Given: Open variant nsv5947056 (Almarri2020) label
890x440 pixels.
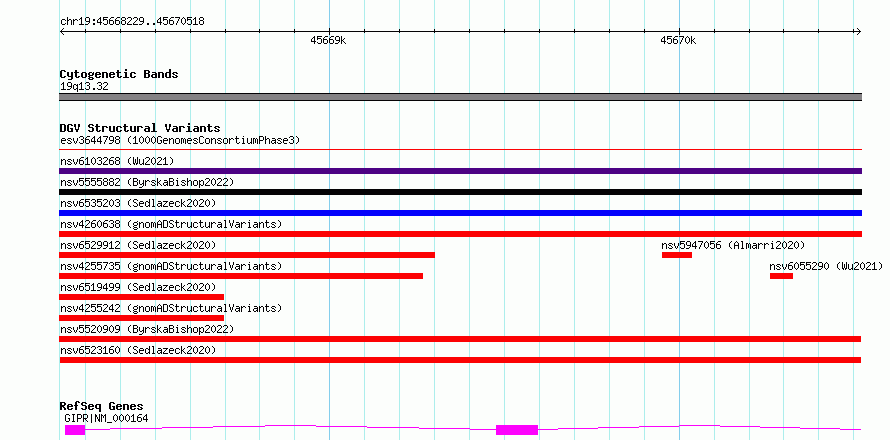Looking at the screenshot, I should pyautogui.click(x=733, y=245).
